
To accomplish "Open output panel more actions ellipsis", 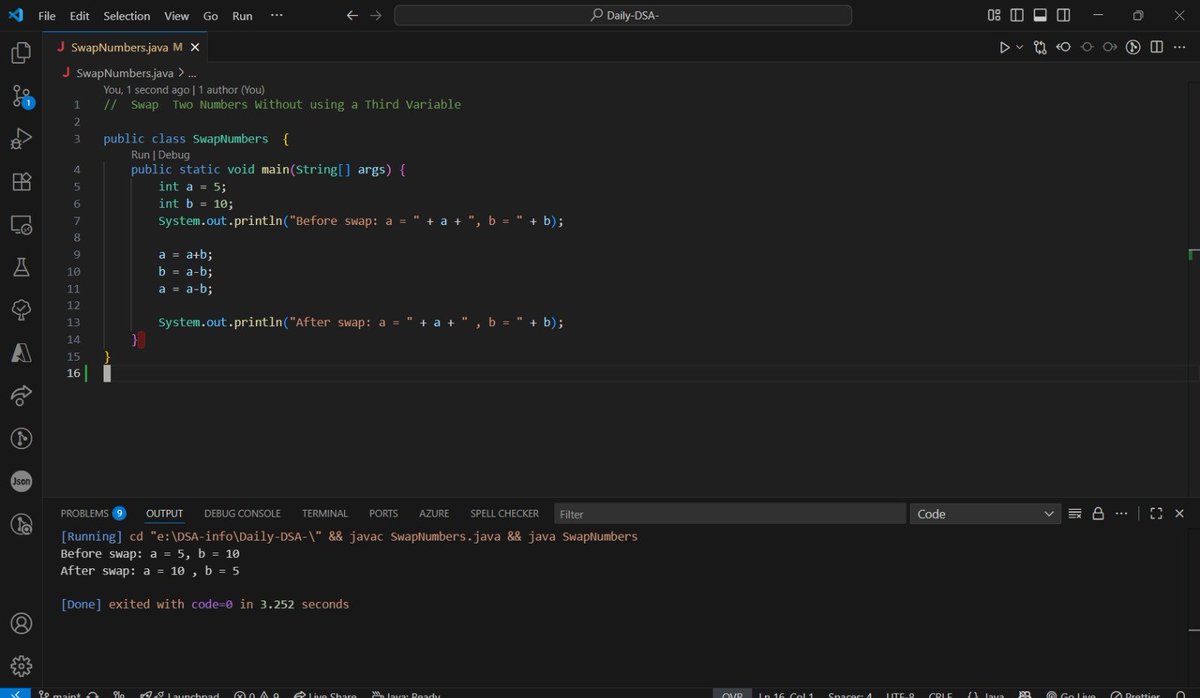I will pos(1122,513).
